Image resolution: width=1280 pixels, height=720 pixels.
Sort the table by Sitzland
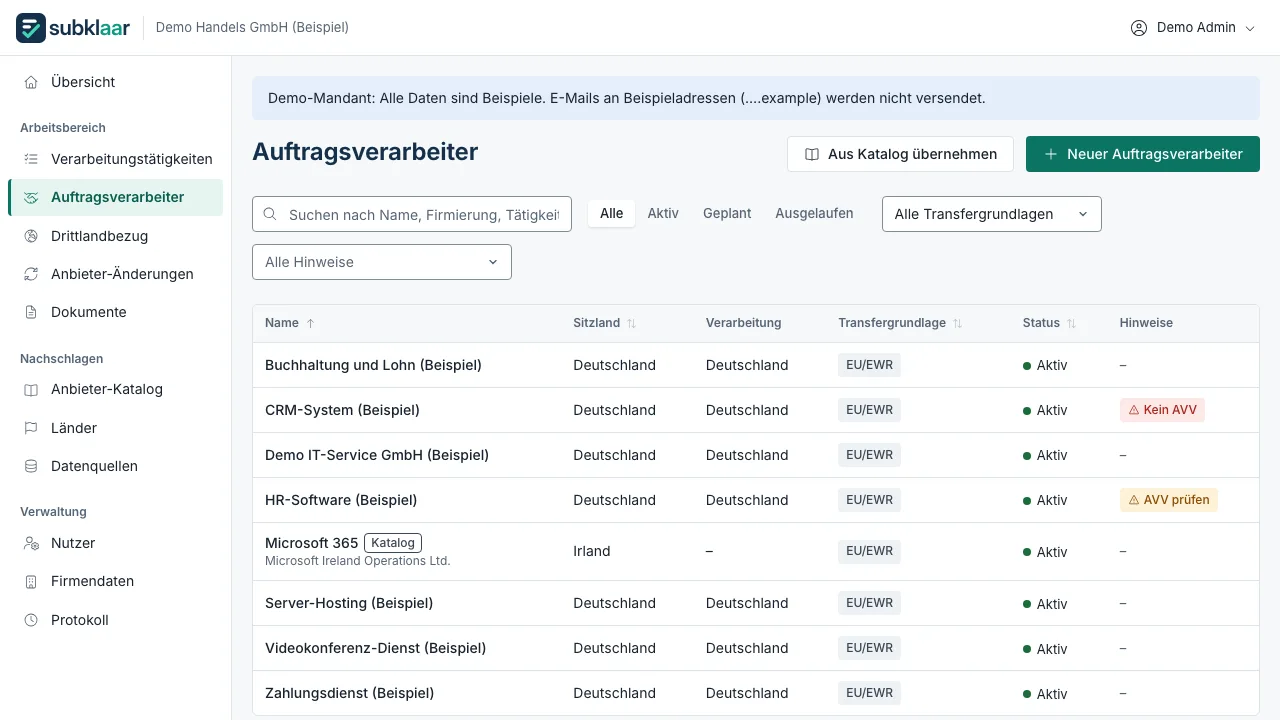tap(604, 323)
